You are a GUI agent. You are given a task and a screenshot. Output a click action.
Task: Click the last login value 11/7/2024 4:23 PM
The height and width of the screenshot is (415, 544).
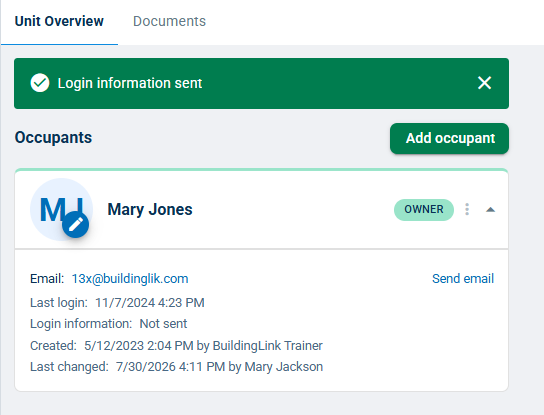(150, 303)
